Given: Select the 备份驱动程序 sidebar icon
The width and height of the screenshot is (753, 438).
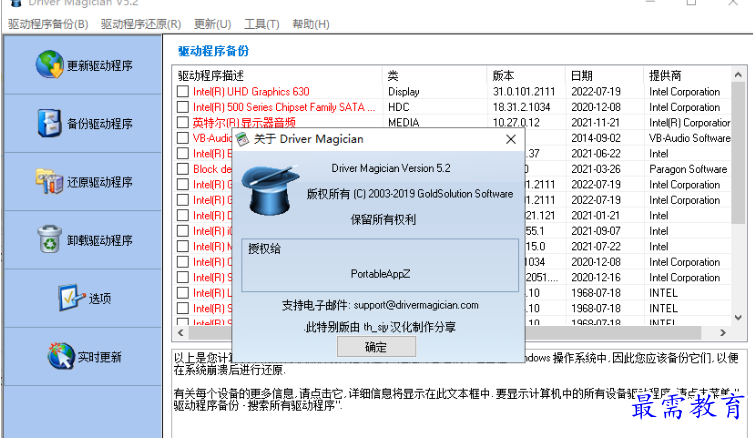Looking at the screenshot, I should tap(49, 123).
